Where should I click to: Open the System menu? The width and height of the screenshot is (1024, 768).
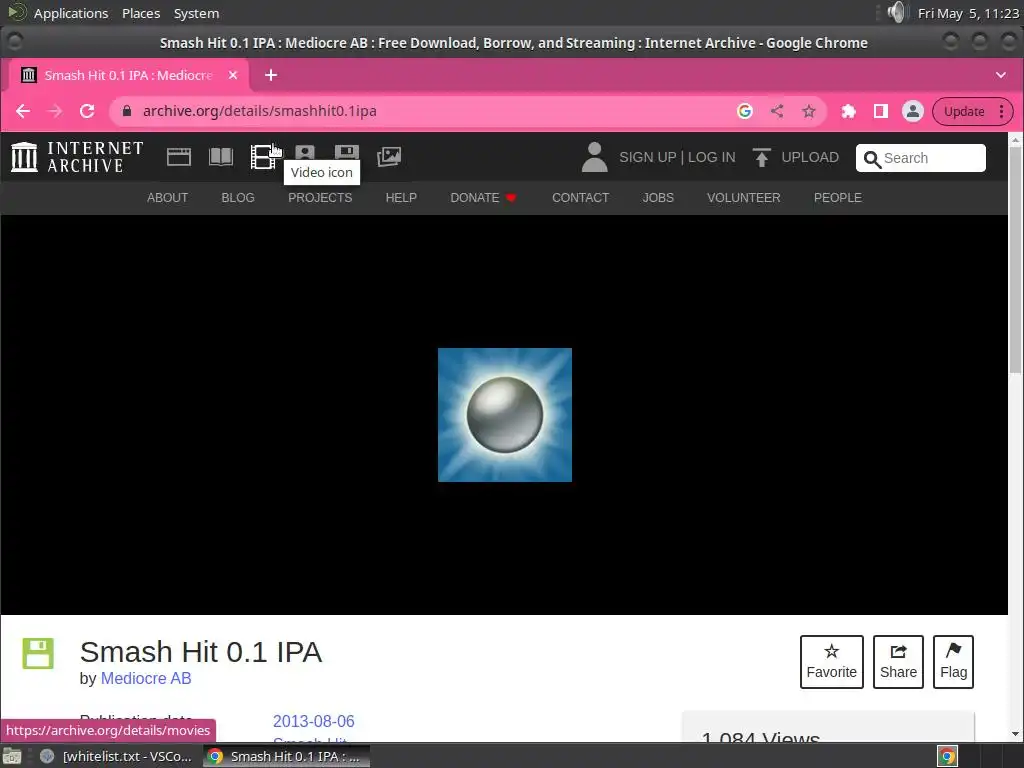(196, 13)
